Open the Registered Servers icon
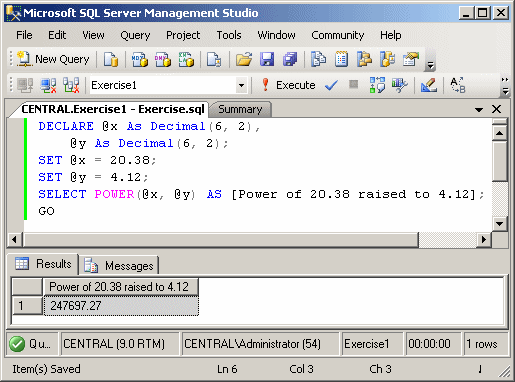 tap(319, 59)
